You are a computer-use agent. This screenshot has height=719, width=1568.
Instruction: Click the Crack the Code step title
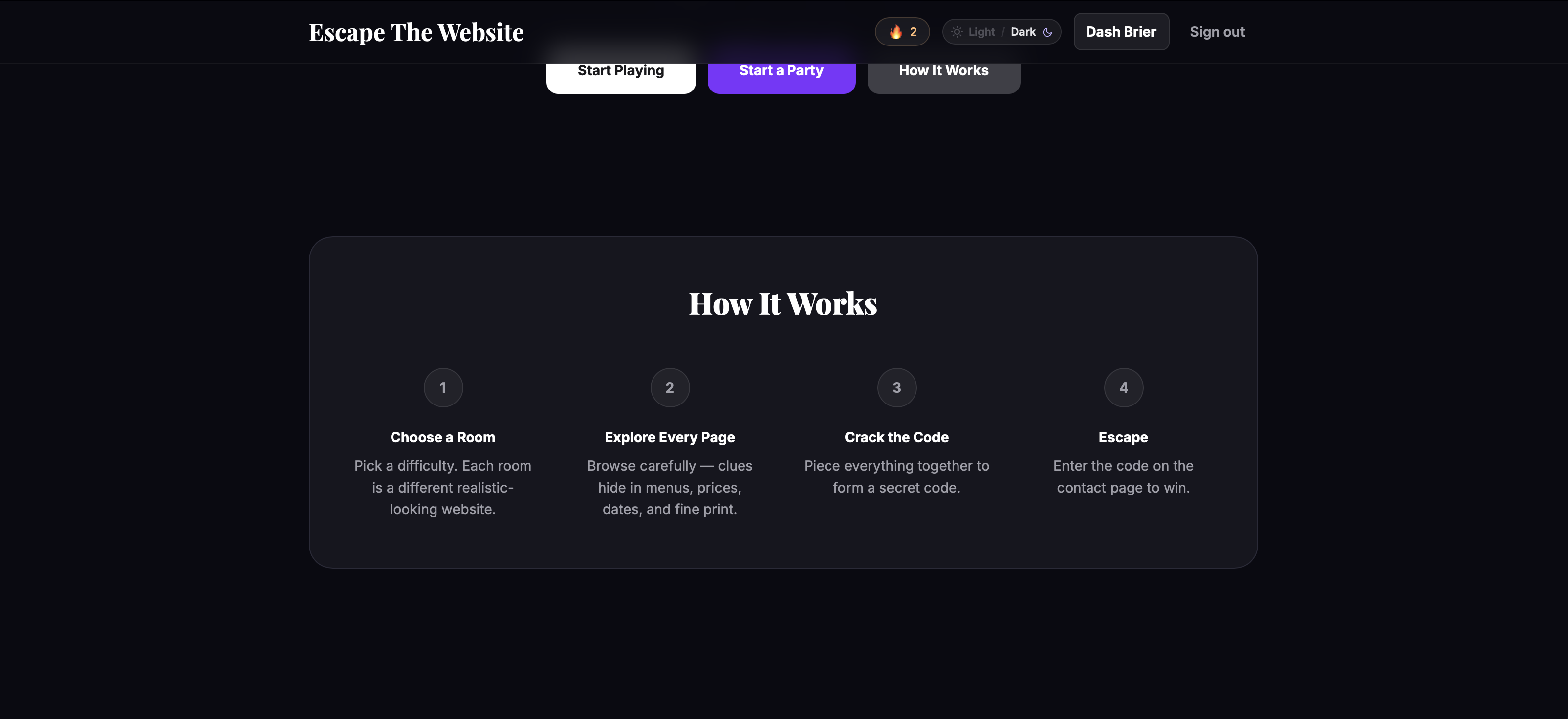(896, 437)
